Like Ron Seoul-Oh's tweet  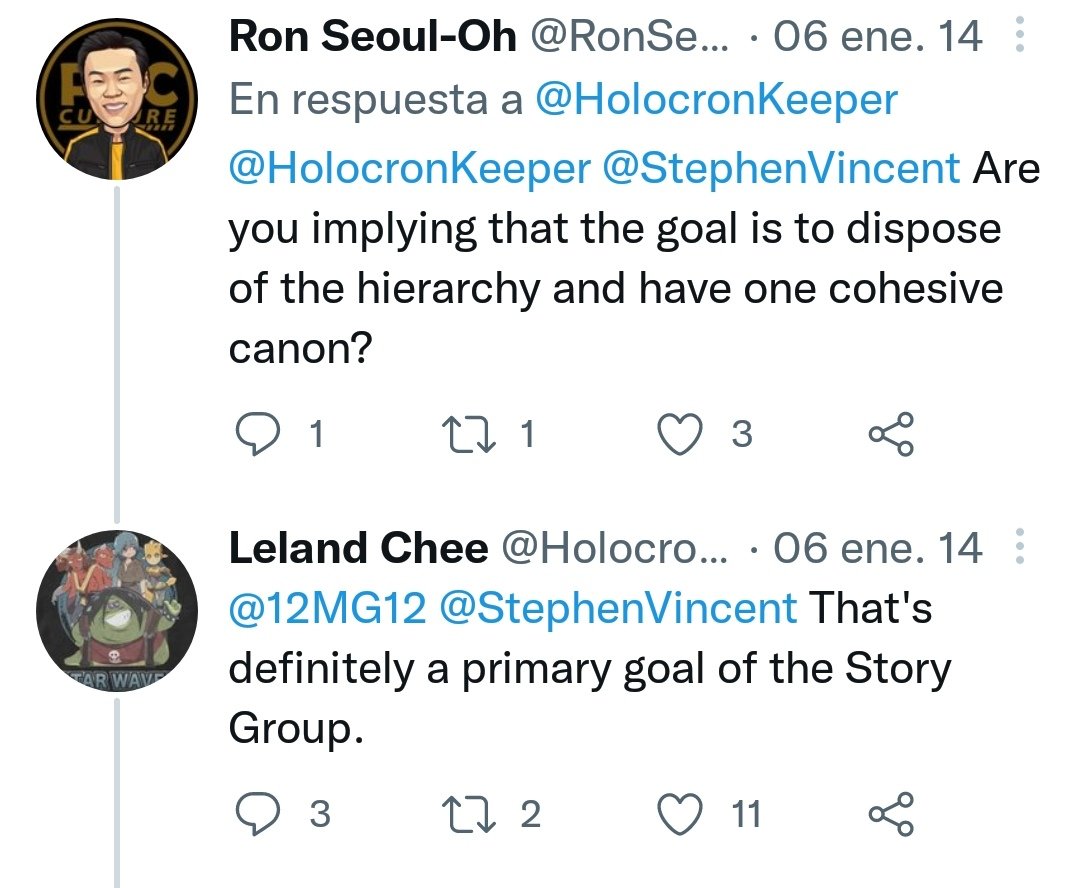(x=681, y=434)
